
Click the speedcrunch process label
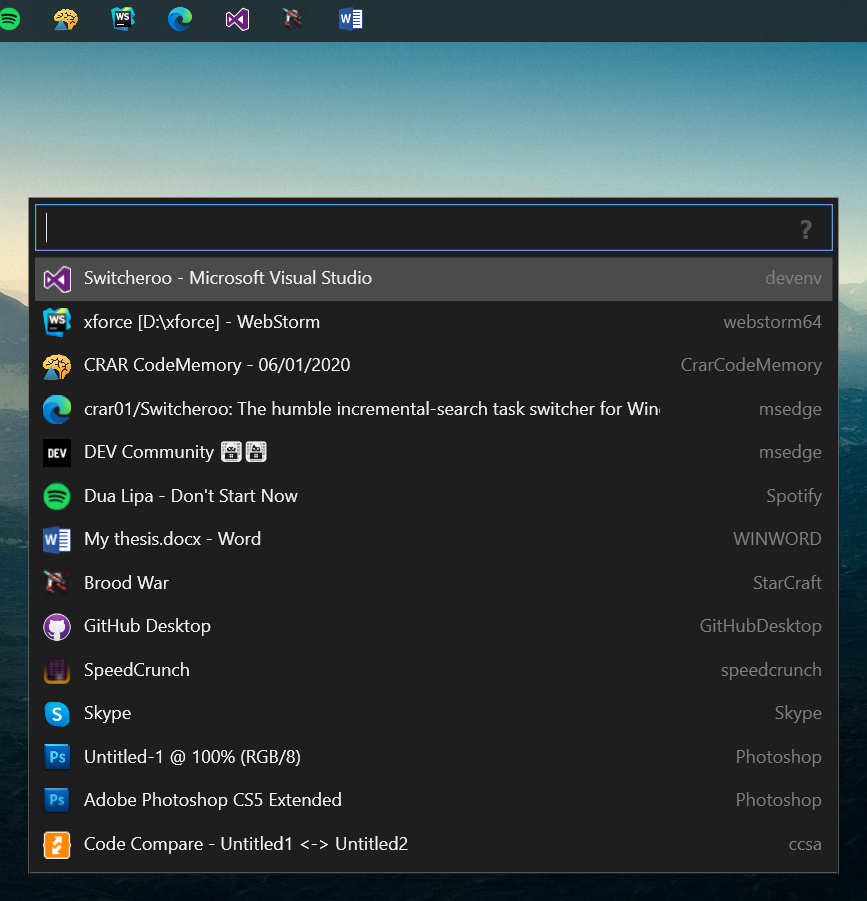coord(771,671)
